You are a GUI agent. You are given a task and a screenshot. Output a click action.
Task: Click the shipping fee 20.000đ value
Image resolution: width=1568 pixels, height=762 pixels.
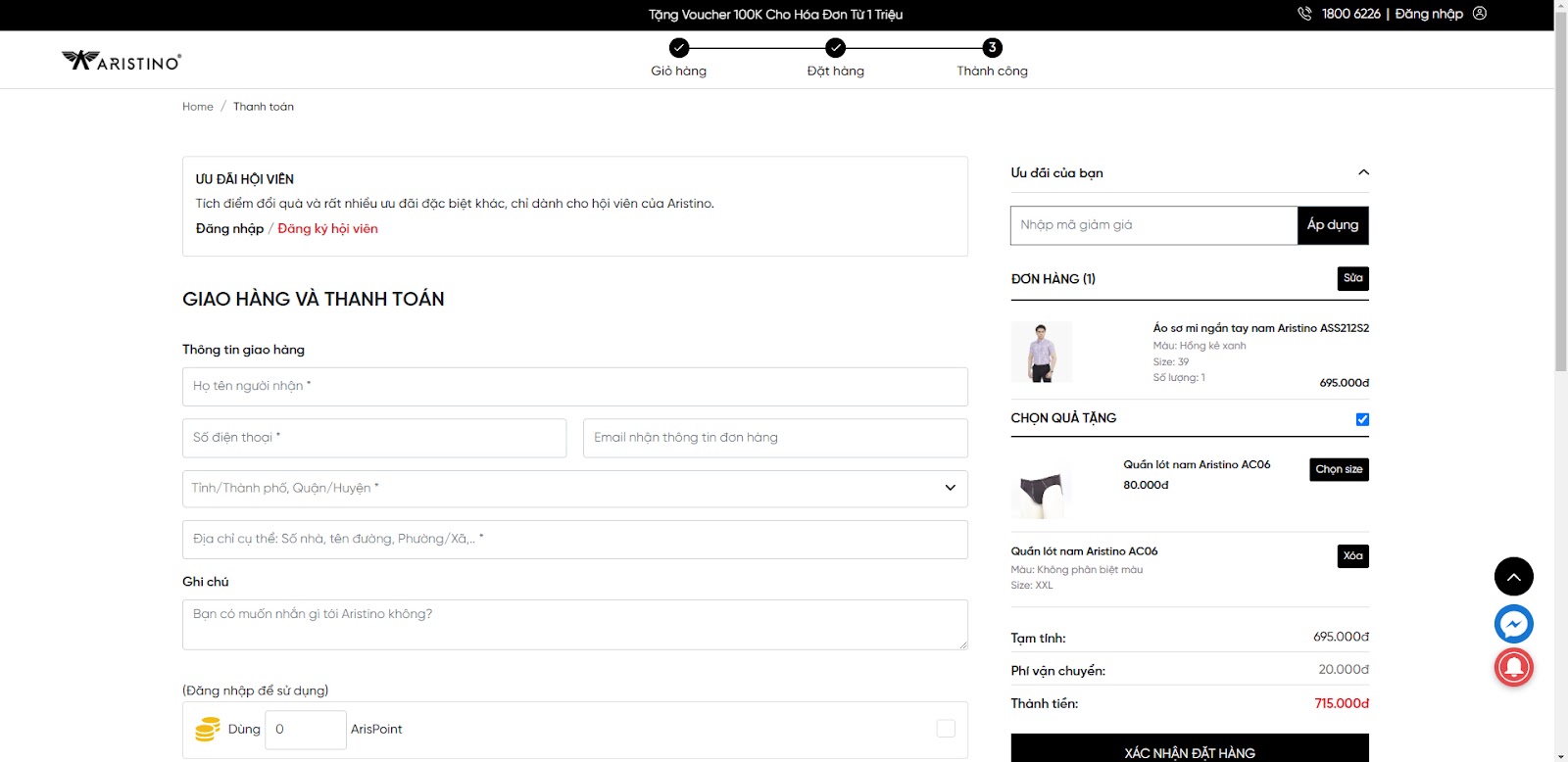[x=1344, y=670]
